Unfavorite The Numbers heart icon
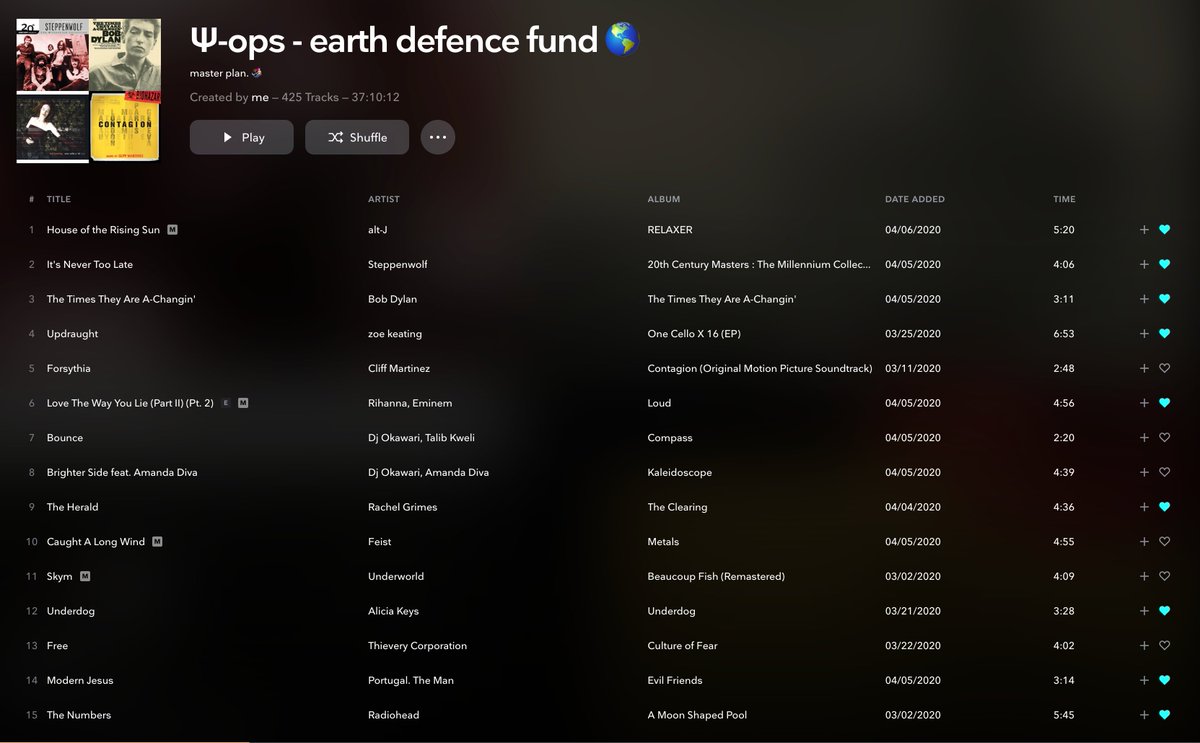The height and width of the screenshot is (743, 1200). (x=1164, y=715)
